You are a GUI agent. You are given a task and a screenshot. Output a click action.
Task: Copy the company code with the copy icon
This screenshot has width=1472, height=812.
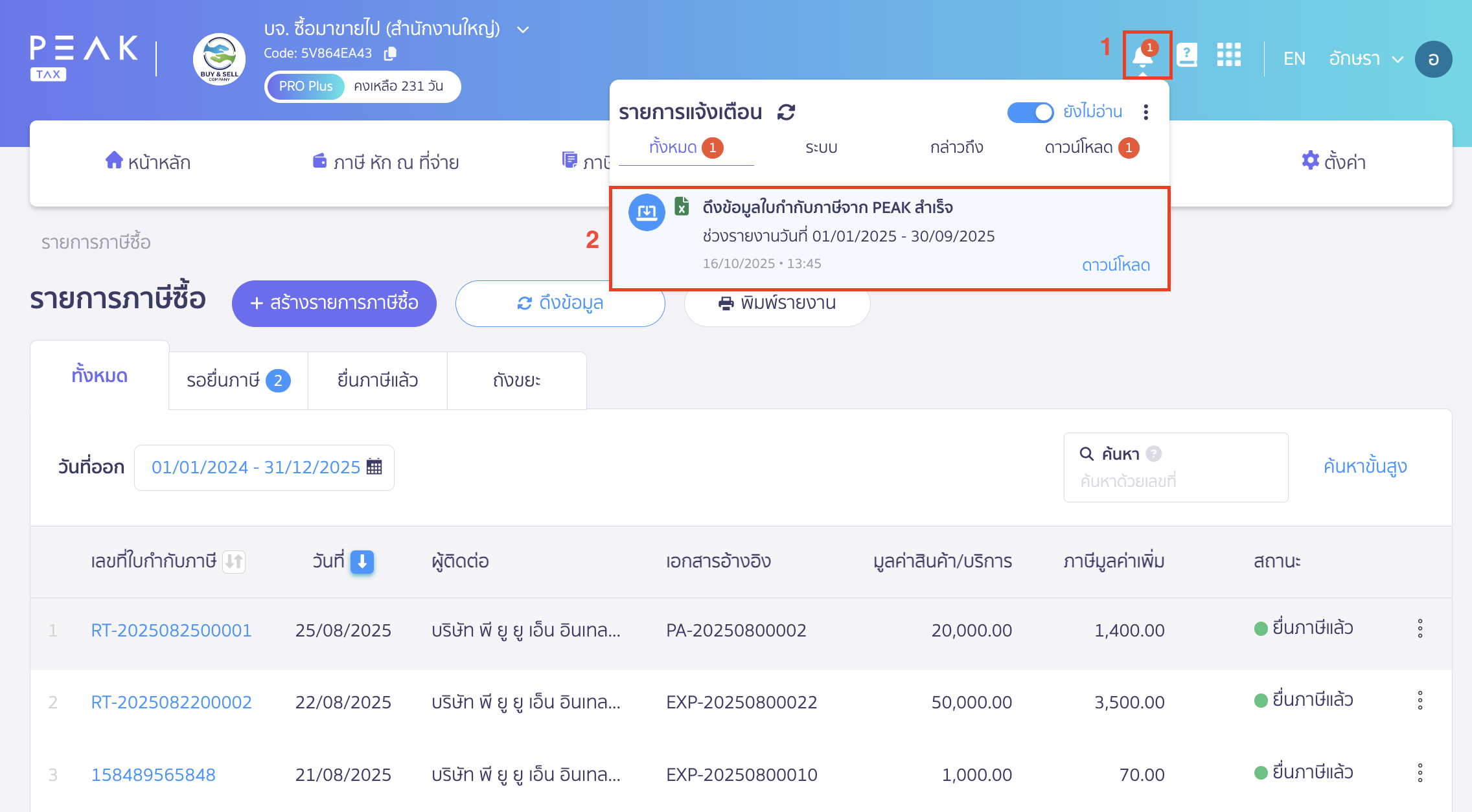pos(389,53)
